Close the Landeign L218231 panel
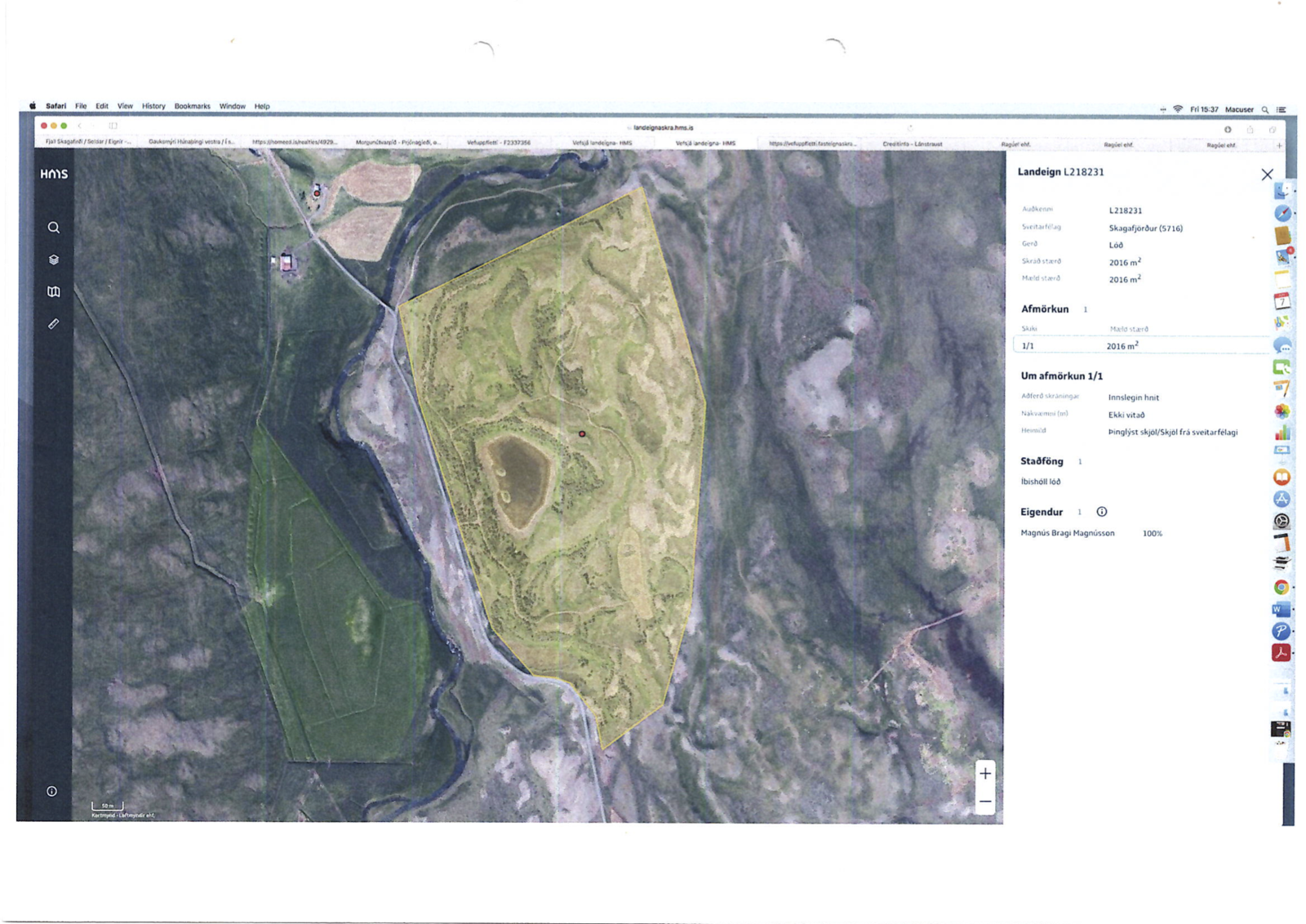The image size is (1306, 924). click(1266, 175)
